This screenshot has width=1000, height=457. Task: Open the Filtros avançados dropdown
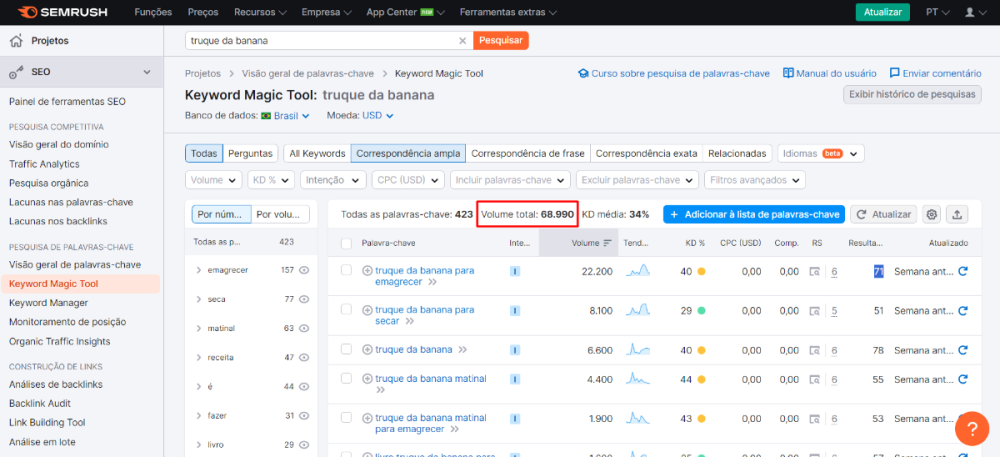(x=754, y=180)
